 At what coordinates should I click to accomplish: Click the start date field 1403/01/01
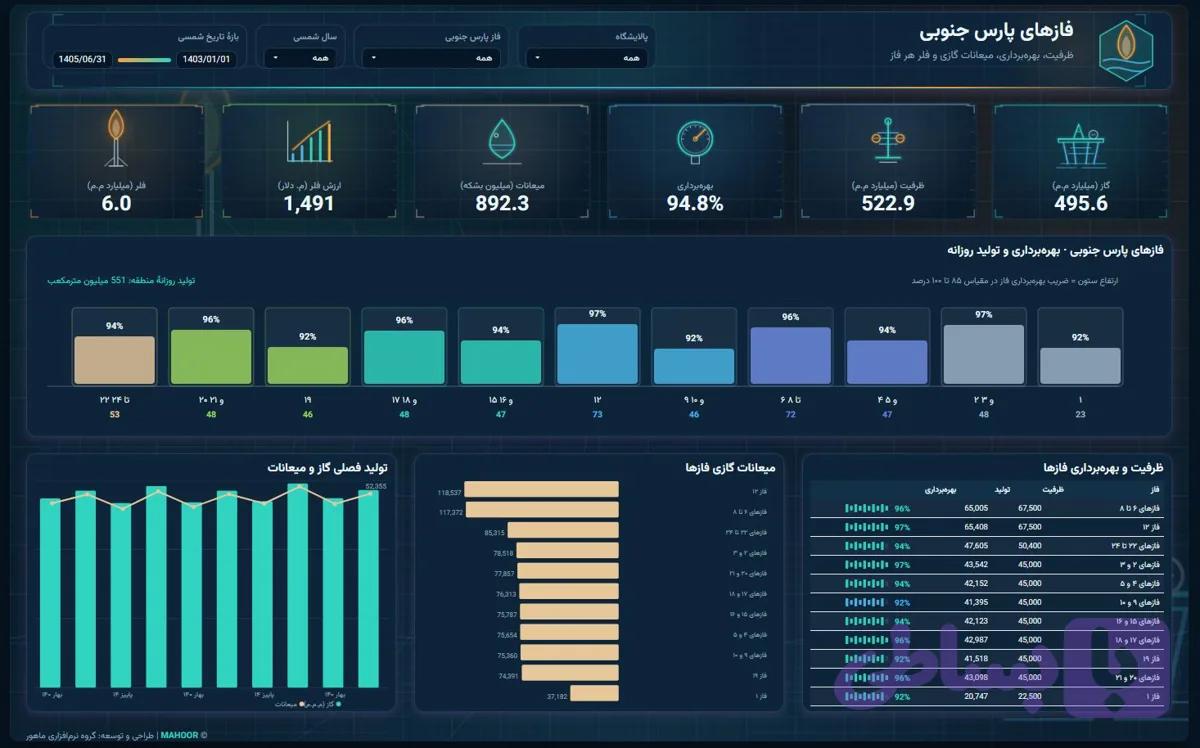tap(206, 59)
